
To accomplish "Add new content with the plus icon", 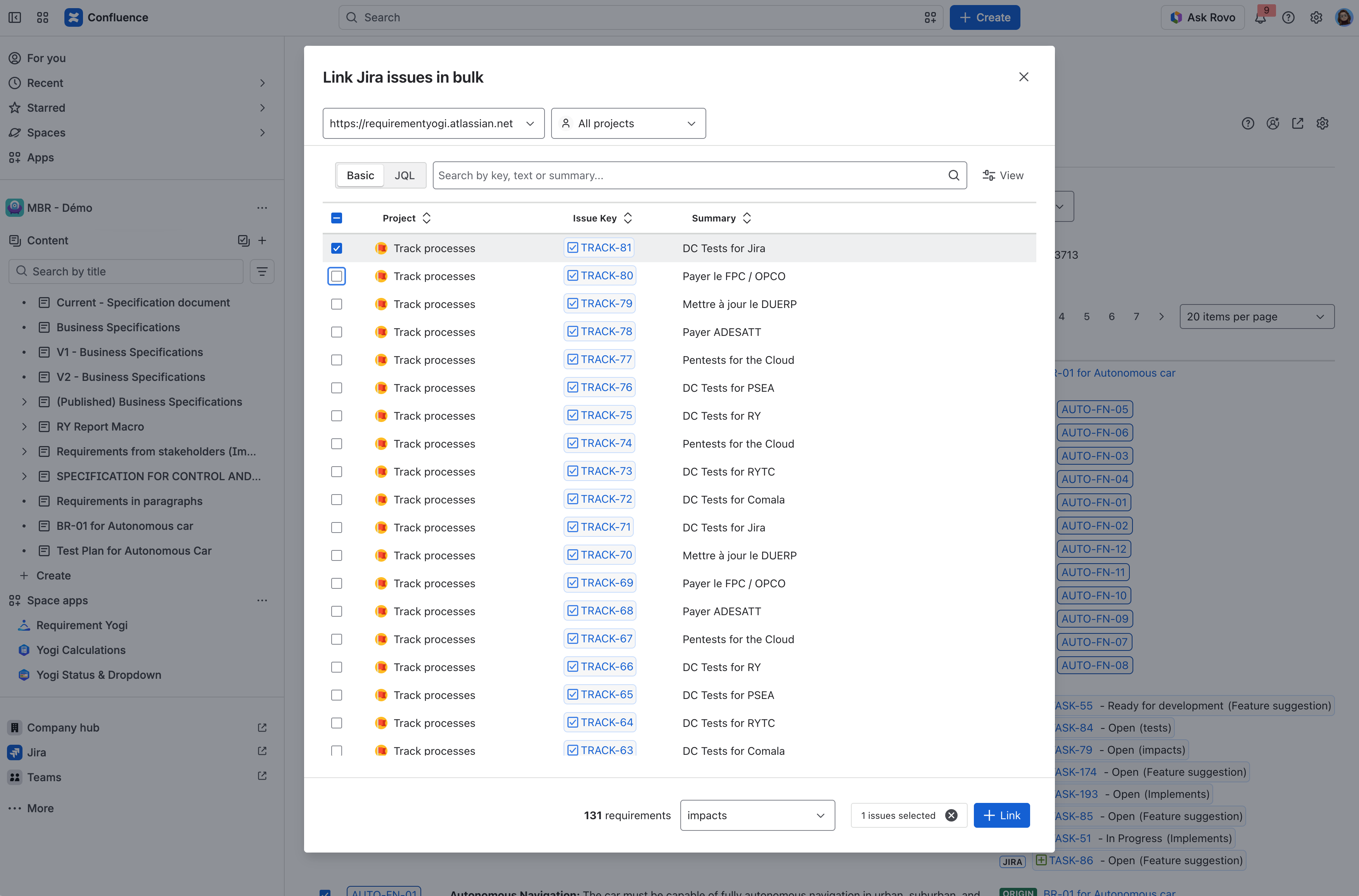I will [262, 240].
